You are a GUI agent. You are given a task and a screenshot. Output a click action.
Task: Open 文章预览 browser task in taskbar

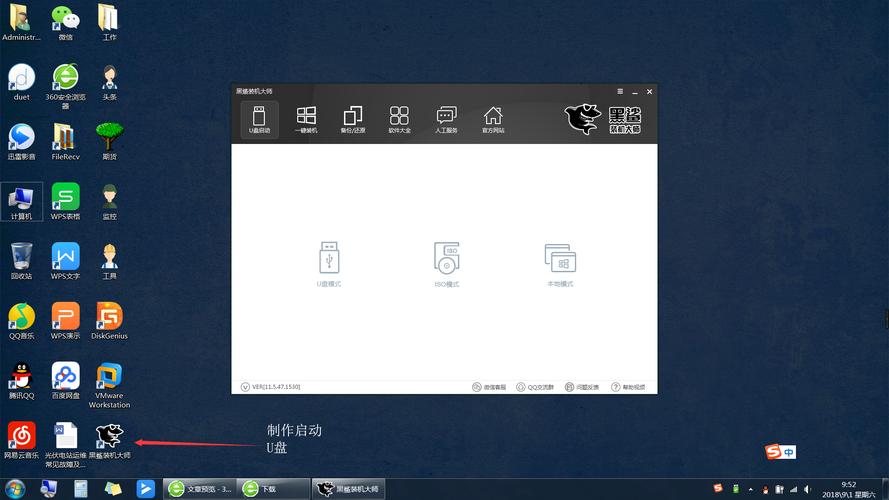(200, 489)
